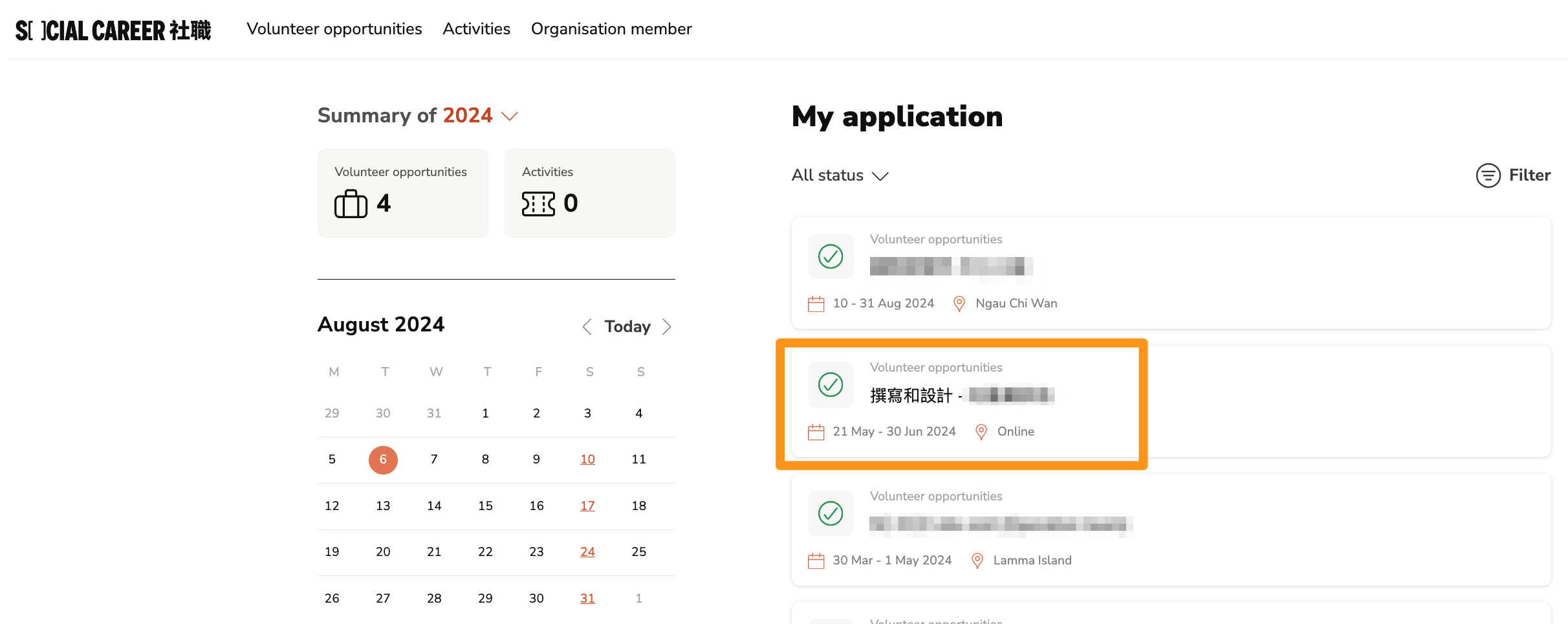Click approved check icon on Lamma Island application
1568x624 pixels.
831,513
